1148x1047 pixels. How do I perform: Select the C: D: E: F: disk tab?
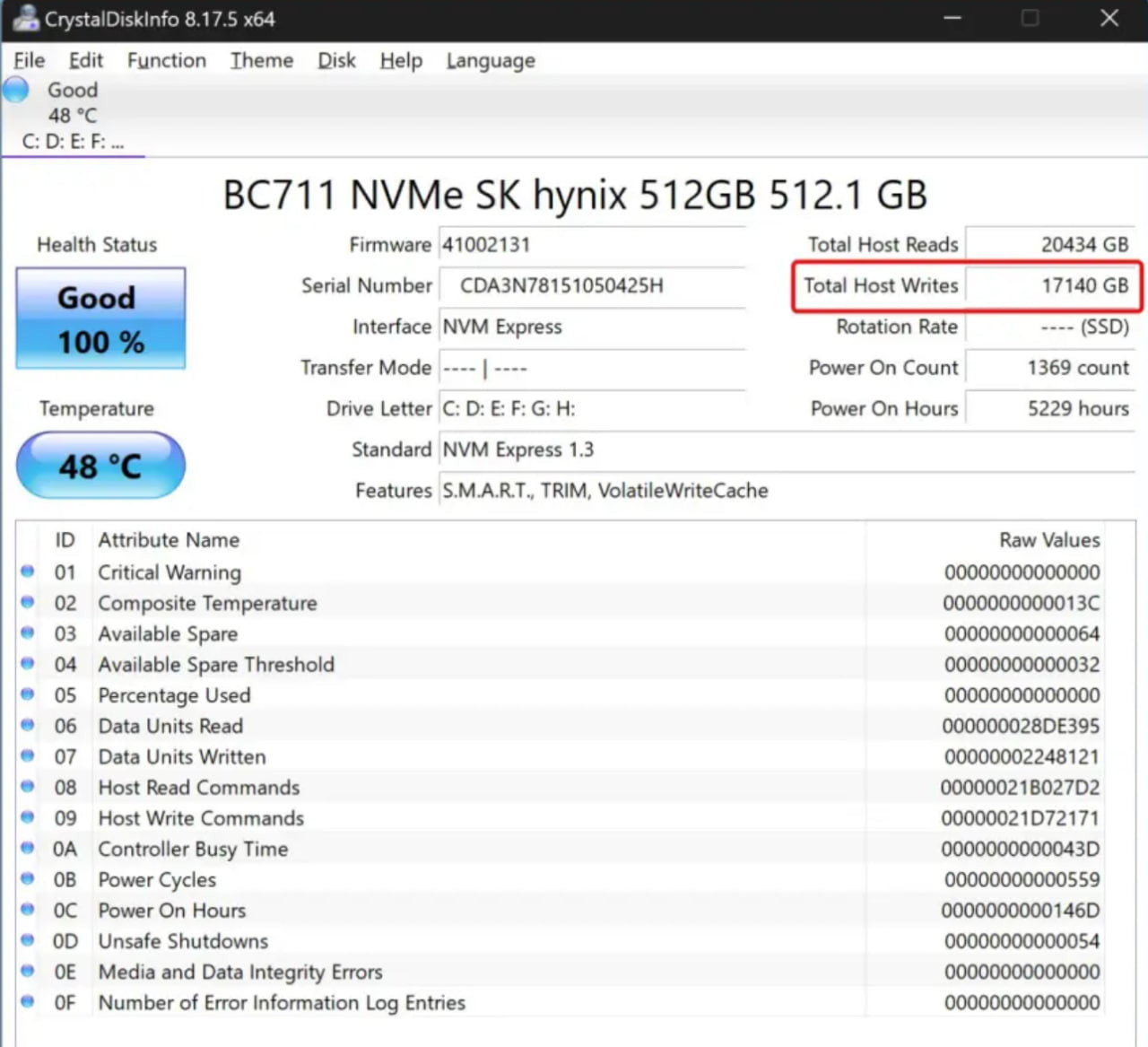tap(73, 141)
